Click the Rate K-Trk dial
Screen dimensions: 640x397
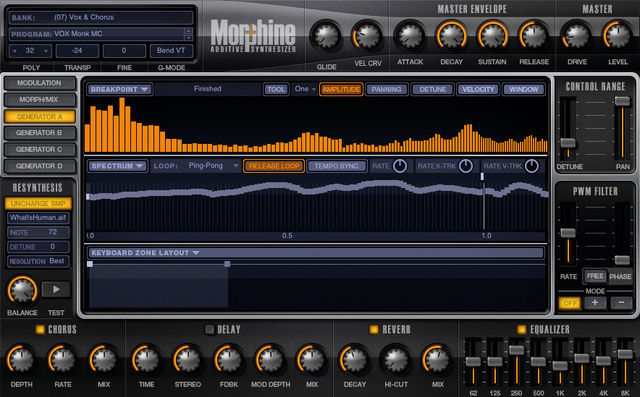point(466,166)
